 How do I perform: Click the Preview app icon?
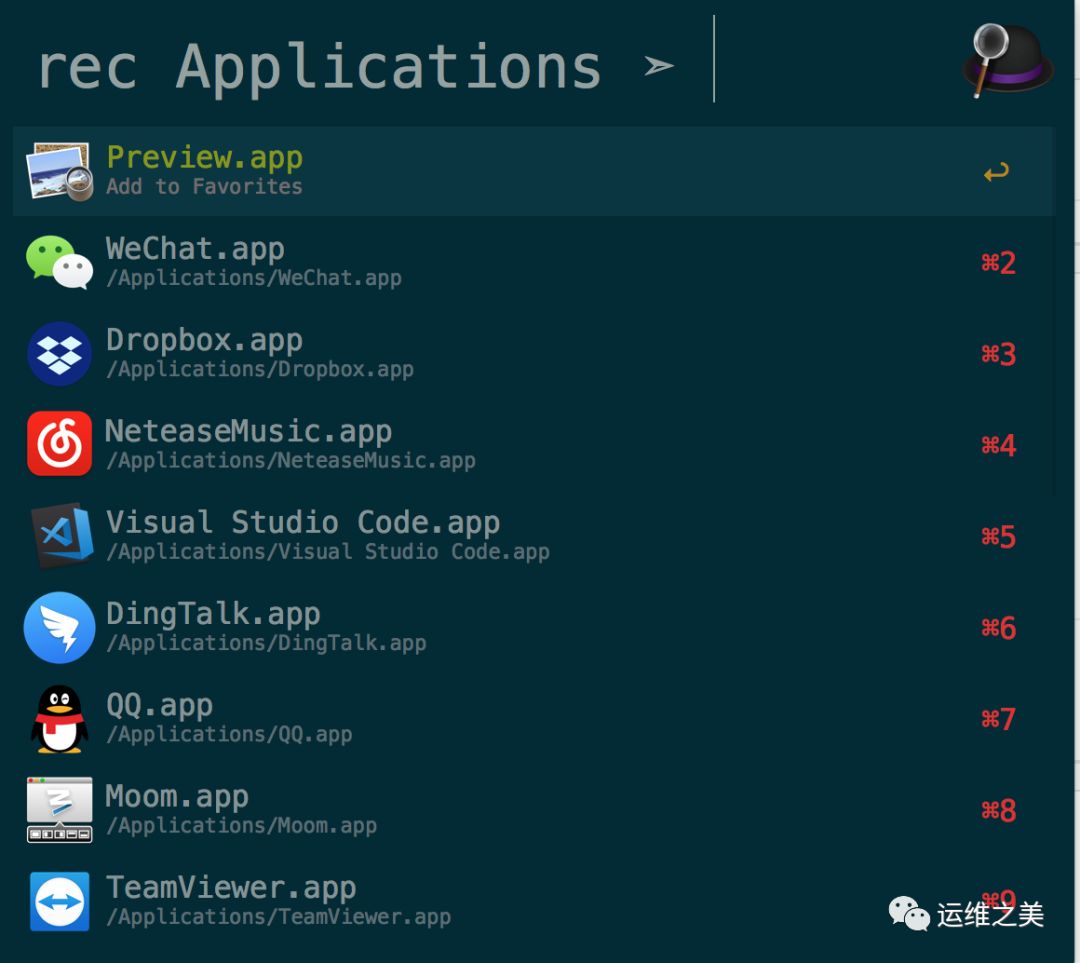point(59,171)
